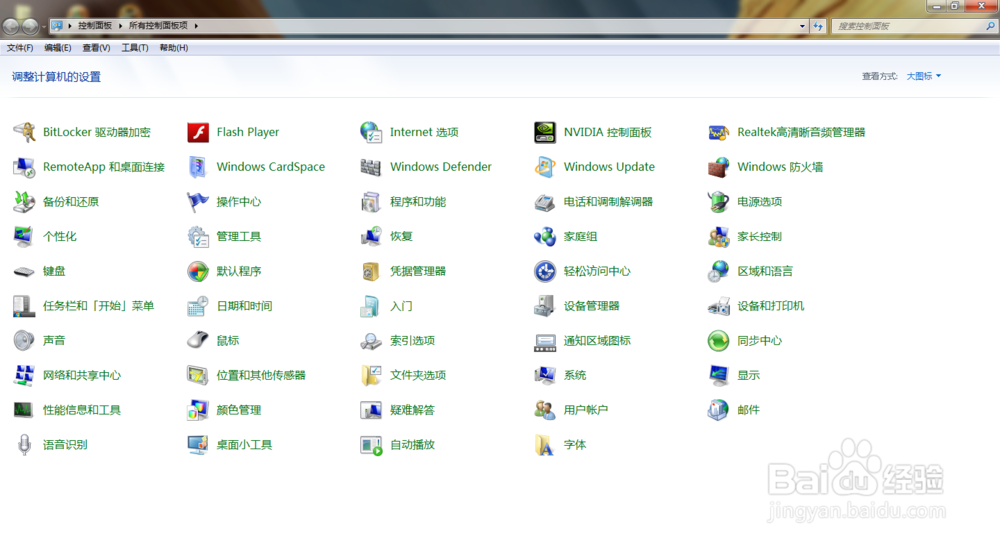Click the Back navigation button
This screenshot has width=1000, height=545.
(x=11, y=26)
